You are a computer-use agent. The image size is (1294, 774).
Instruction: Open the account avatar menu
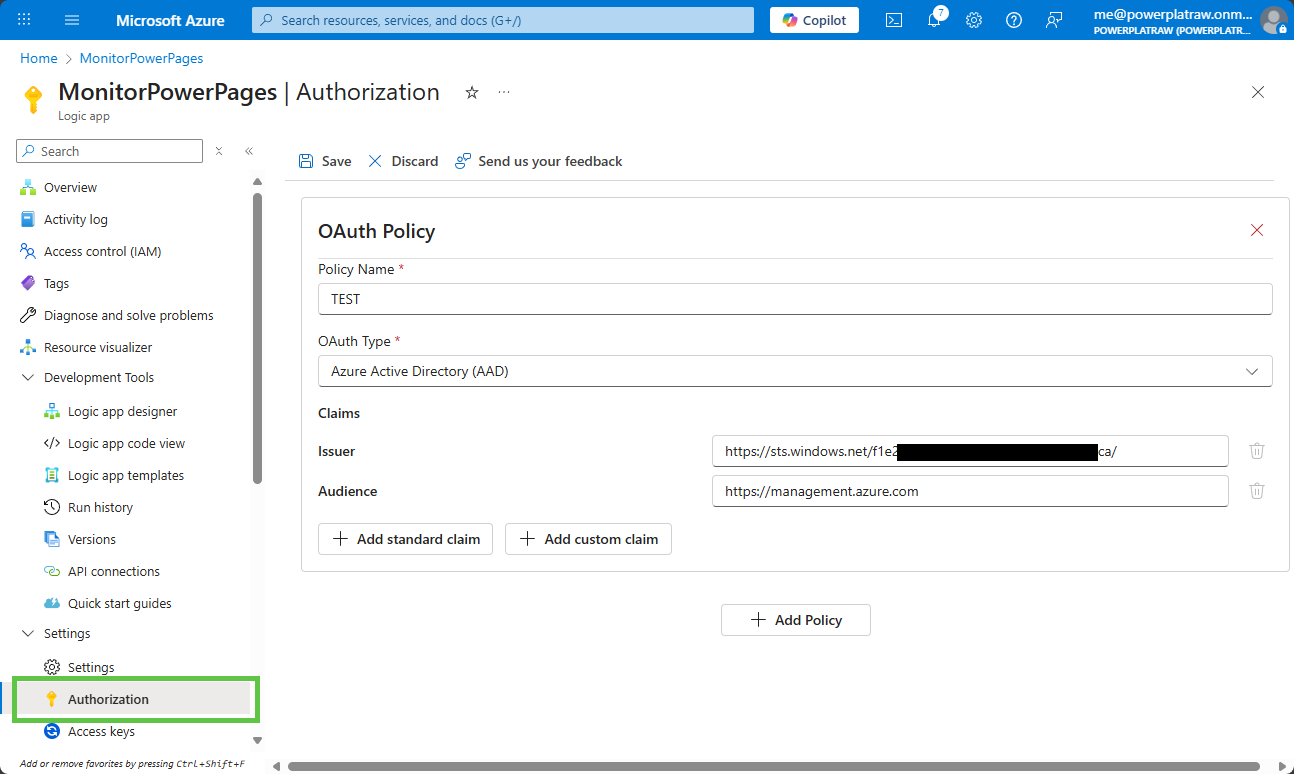click(1273, 20)
